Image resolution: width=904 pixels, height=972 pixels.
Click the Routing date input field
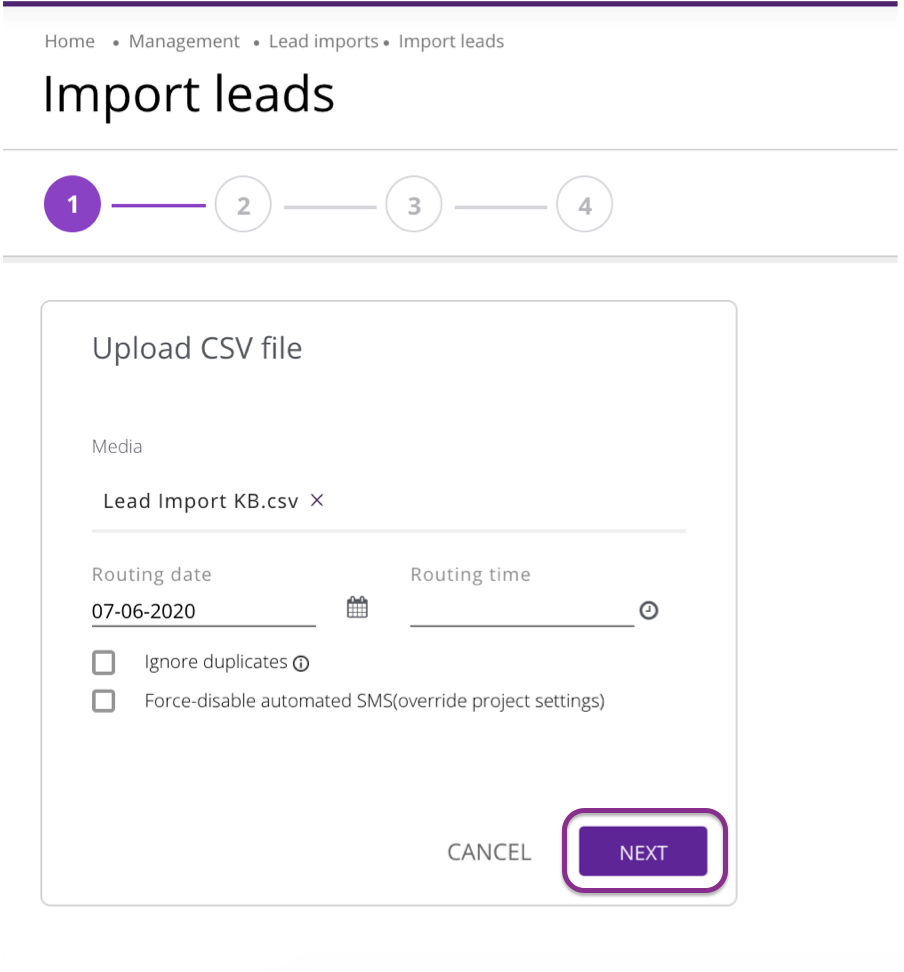203,611
